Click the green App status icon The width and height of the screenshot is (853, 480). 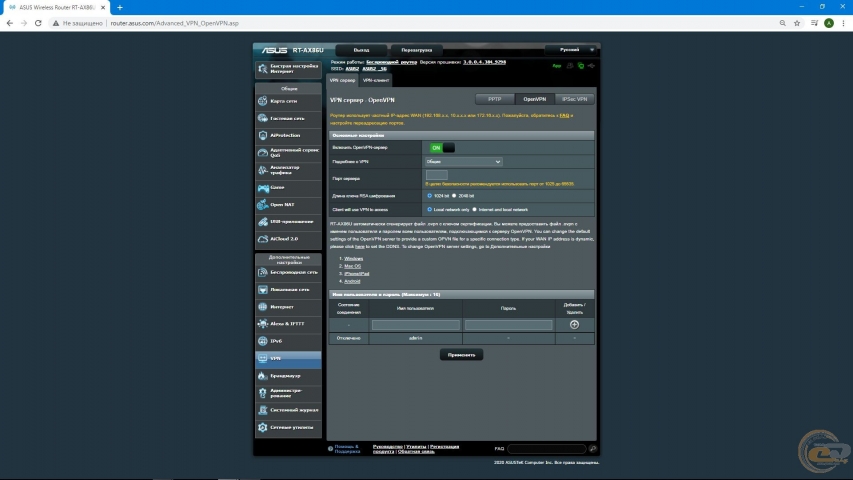pos(557,66)
